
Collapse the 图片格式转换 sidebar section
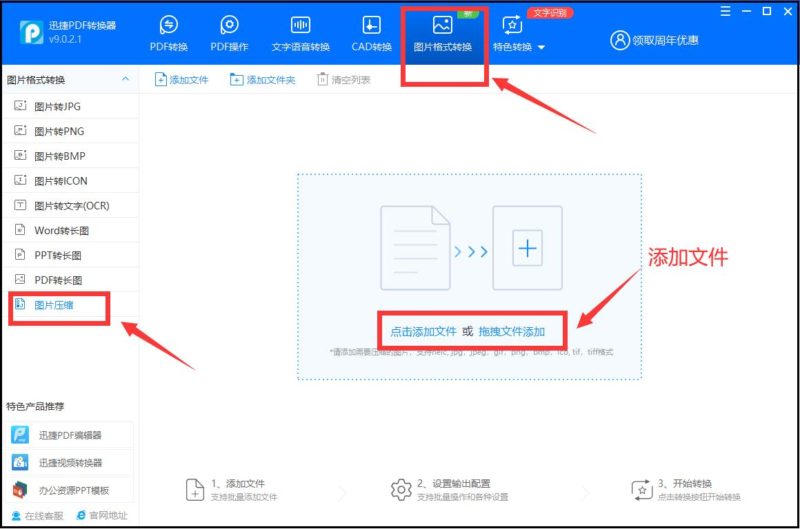pyautogui.click(x=125, y=79)
